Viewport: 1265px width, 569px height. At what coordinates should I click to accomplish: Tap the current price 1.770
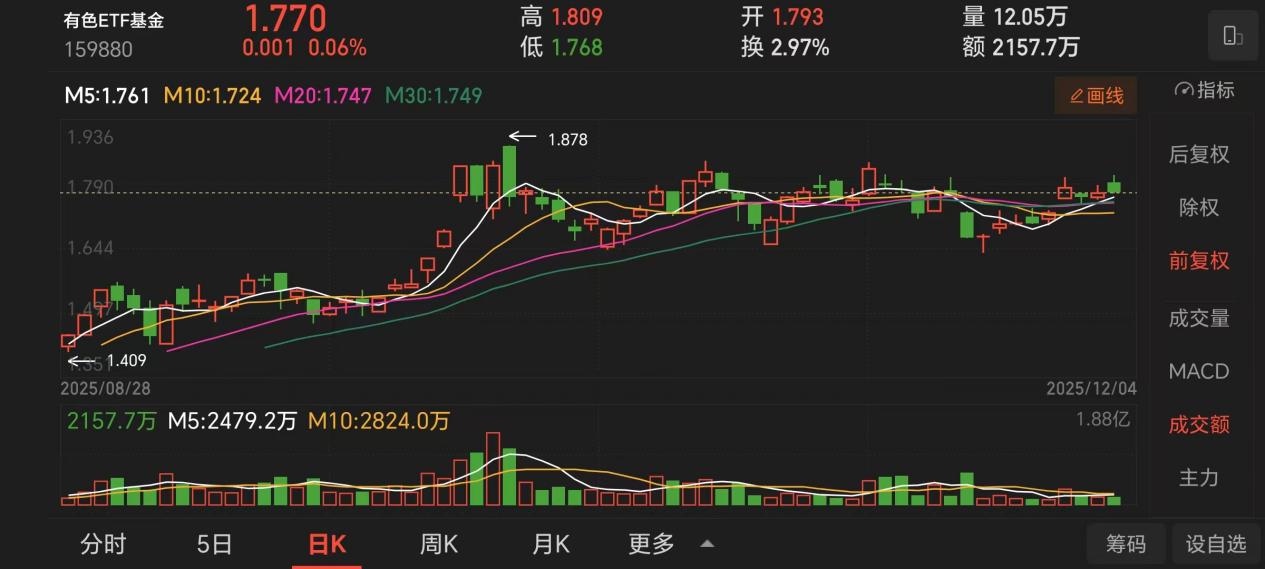[285, 18]
